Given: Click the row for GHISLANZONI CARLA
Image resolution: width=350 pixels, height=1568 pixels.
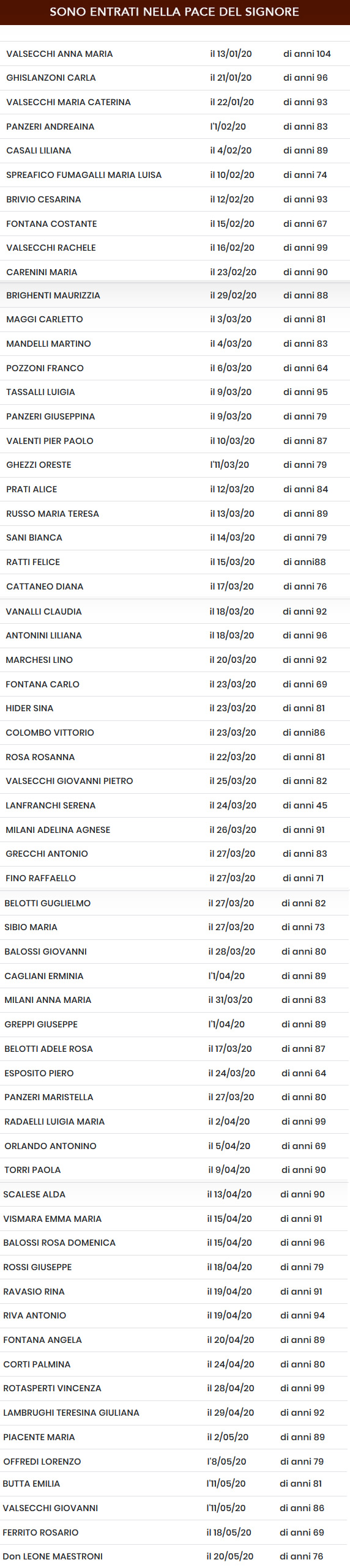Looking at the screenshot, I should (175, 78).
